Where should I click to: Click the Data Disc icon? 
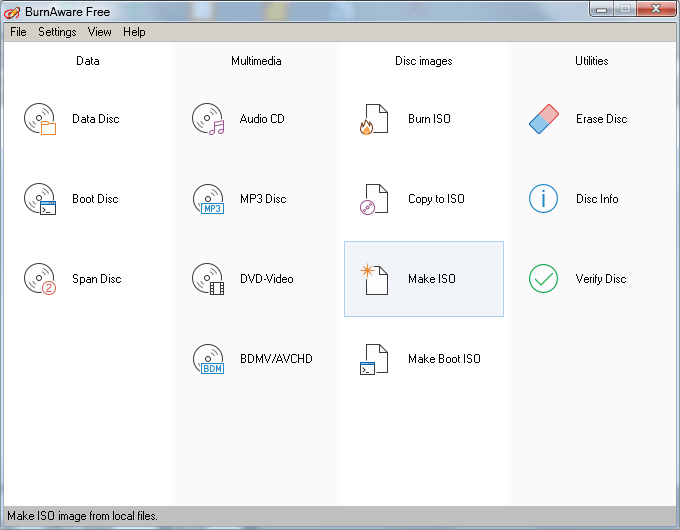(40, 119)
